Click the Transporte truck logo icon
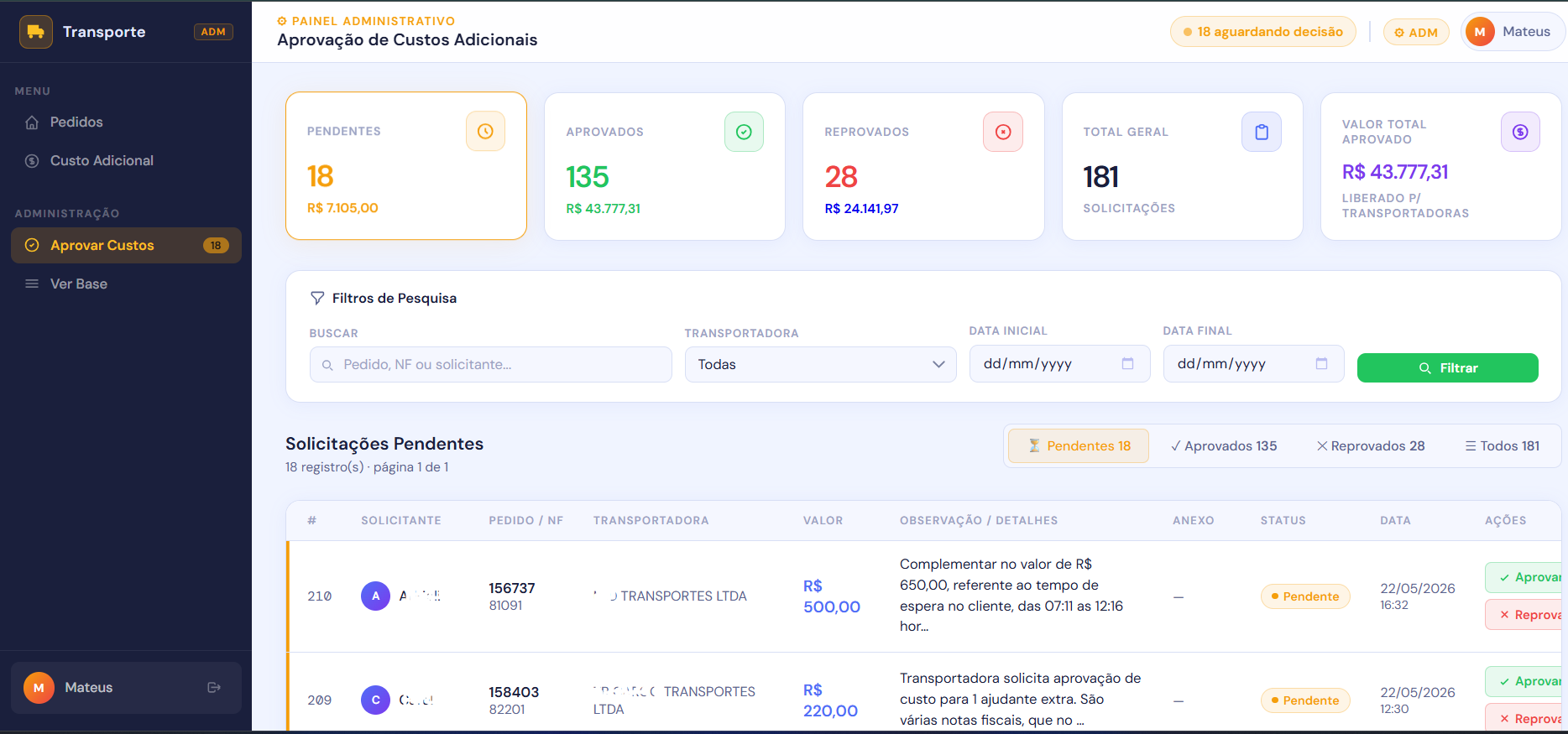 coord(35,32)
